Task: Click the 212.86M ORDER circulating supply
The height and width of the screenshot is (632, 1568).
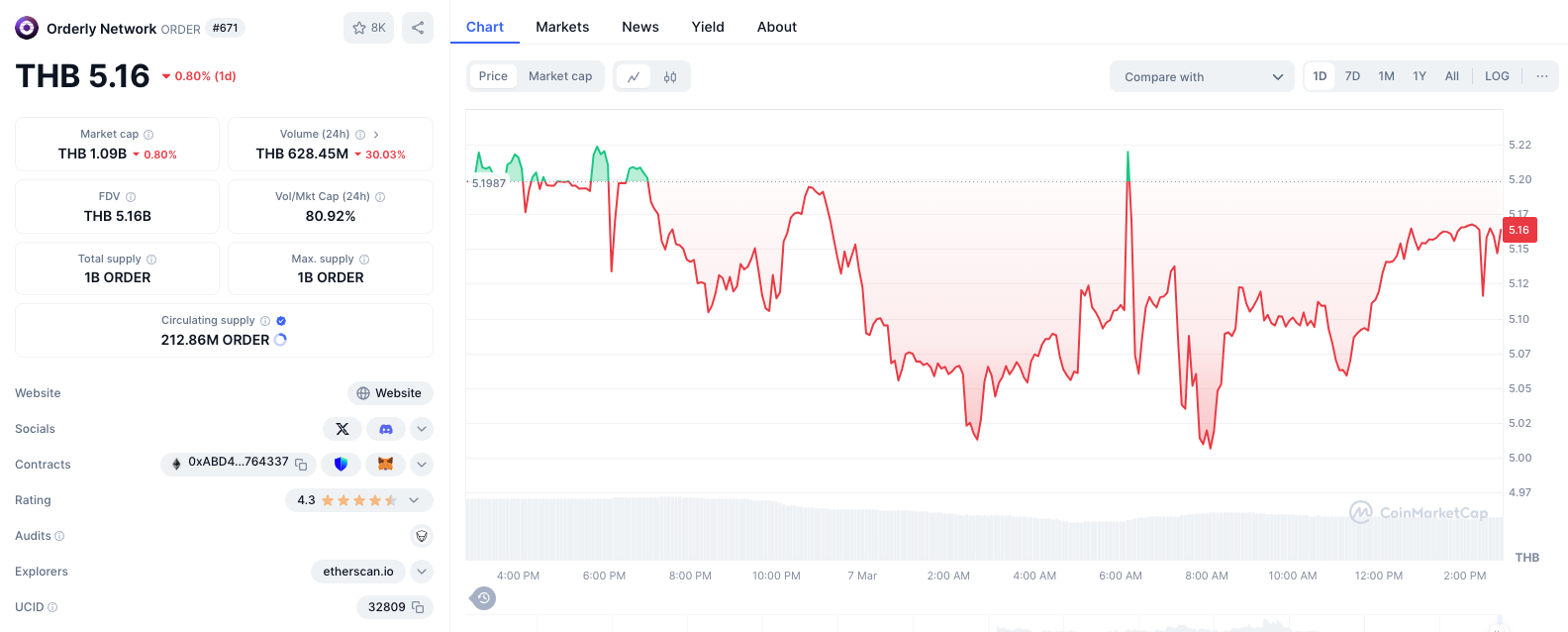Action: coord(215,340)
